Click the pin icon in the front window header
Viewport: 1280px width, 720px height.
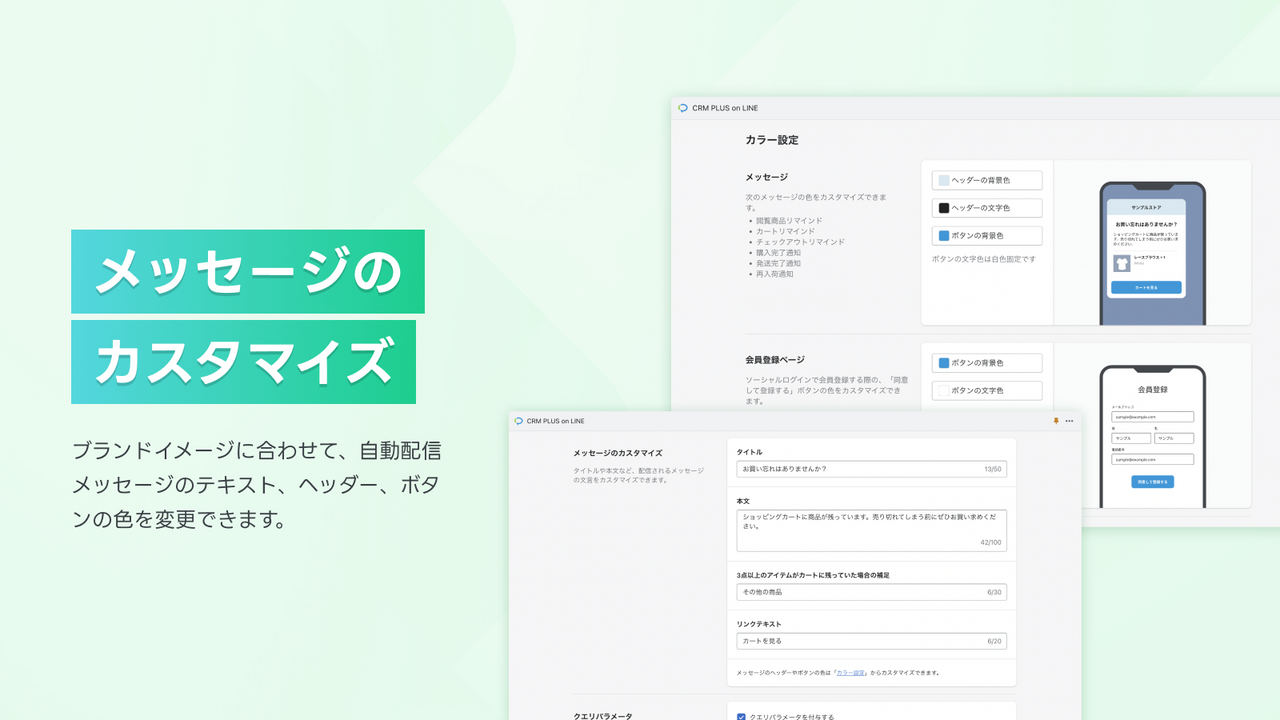coord(1056,421)
